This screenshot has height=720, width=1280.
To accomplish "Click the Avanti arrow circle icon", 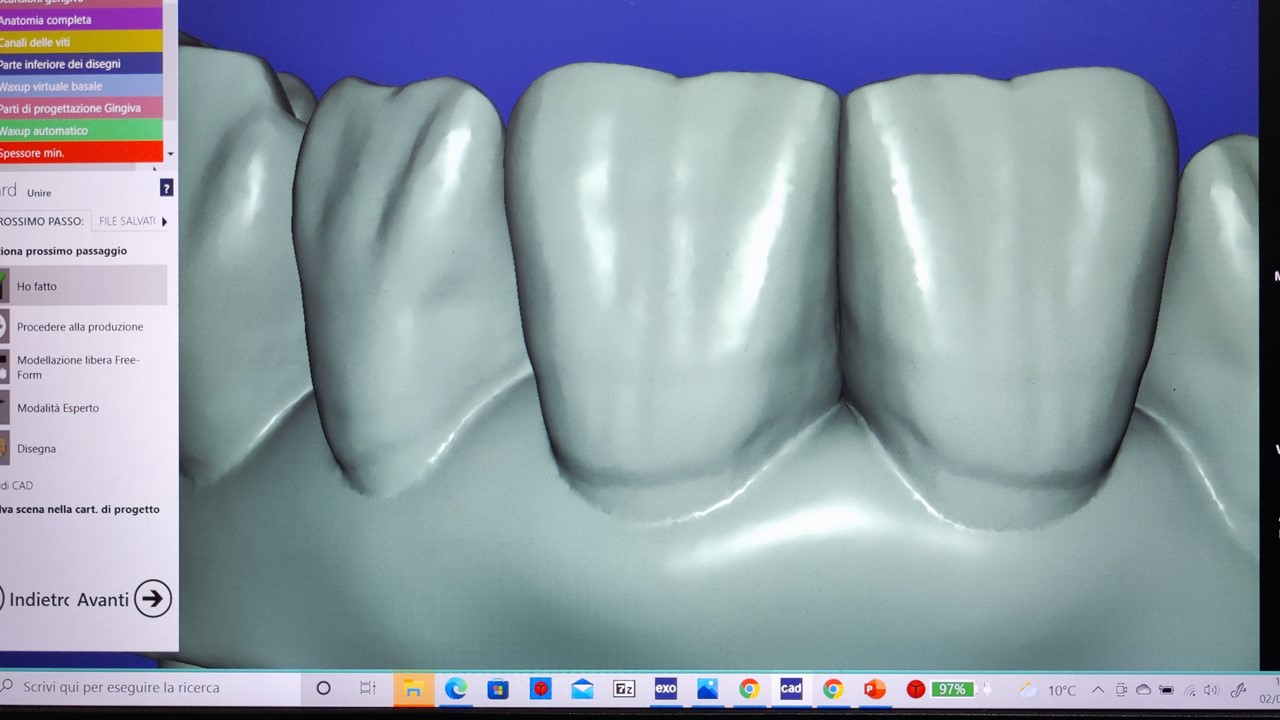I will point(152,598).
